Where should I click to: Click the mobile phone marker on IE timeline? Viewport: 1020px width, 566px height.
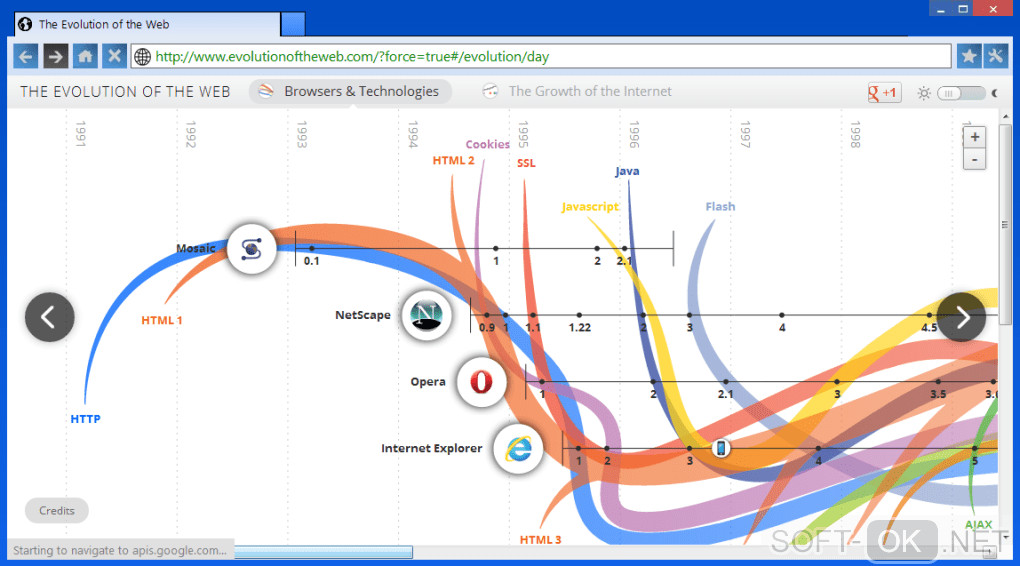[721, 448]
